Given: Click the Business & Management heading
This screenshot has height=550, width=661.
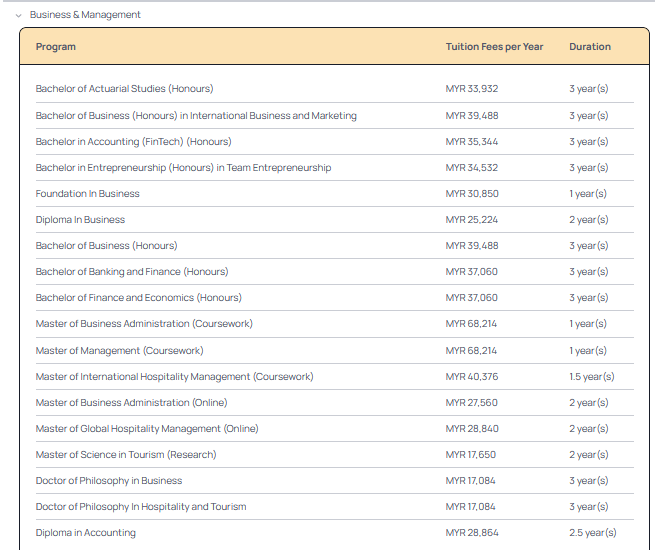Looking at the screenshot, I should [85, 15].
